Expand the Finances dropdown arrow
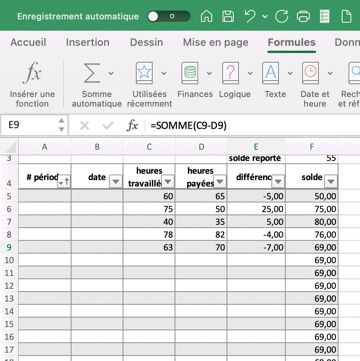The image size is (360, 361). point(209,73)
